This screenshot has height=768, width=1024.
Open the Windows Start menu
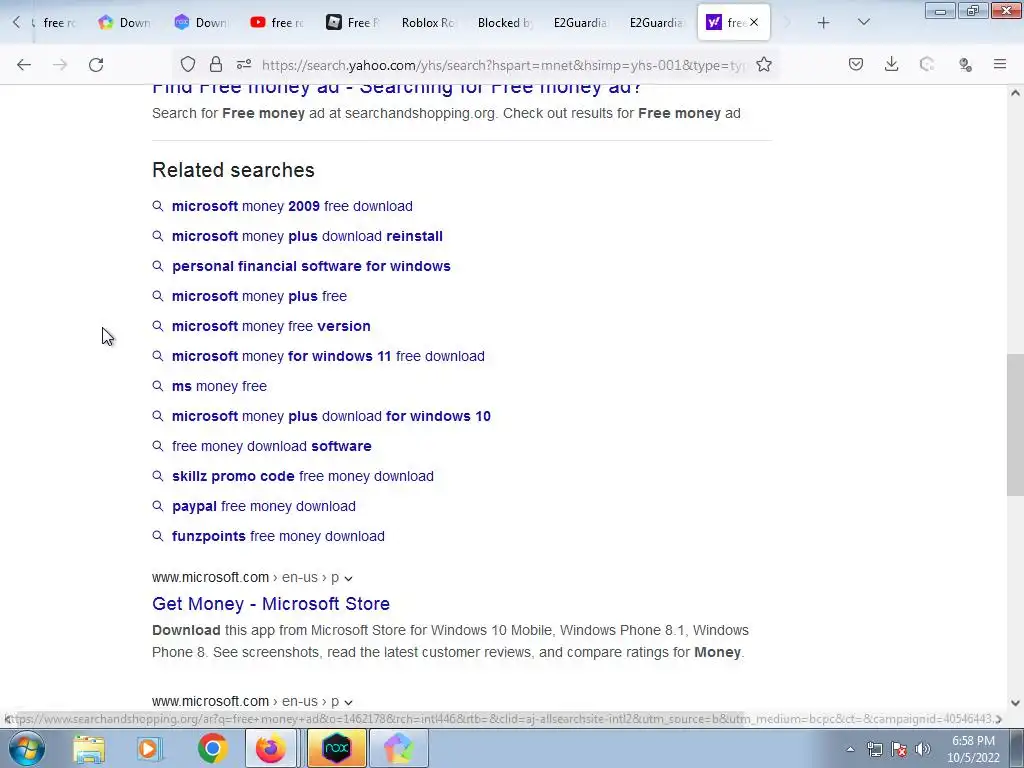[26, 748]
